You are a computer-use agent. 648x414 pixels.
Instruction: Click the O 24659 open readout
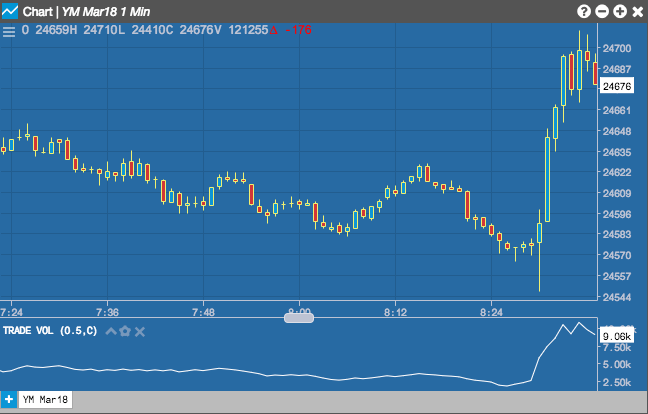tap(46, 30)
